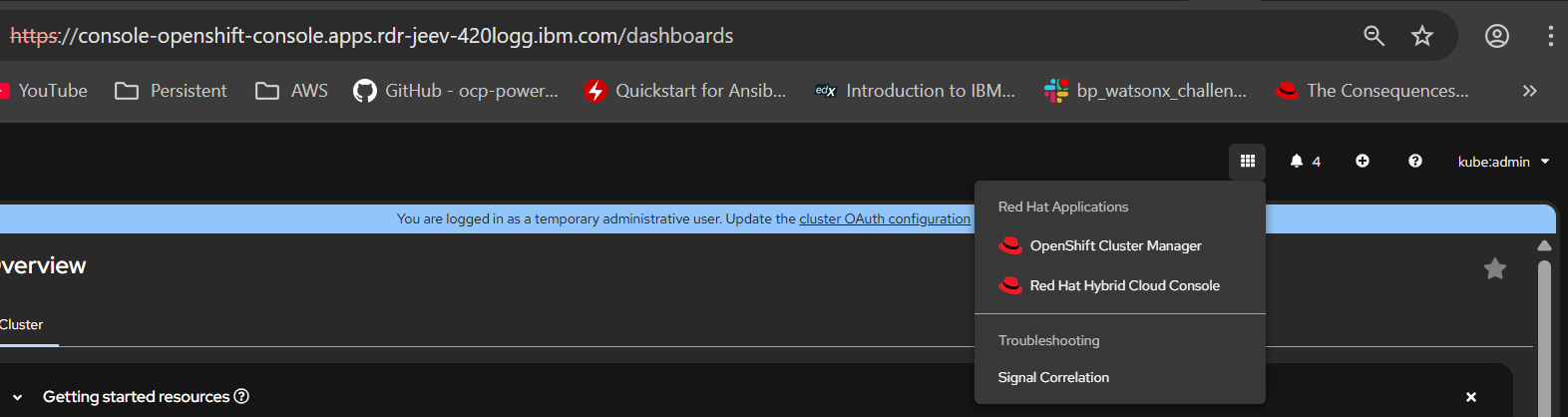Show more bookmarks with the chevron

click(x=1529, y=91)
